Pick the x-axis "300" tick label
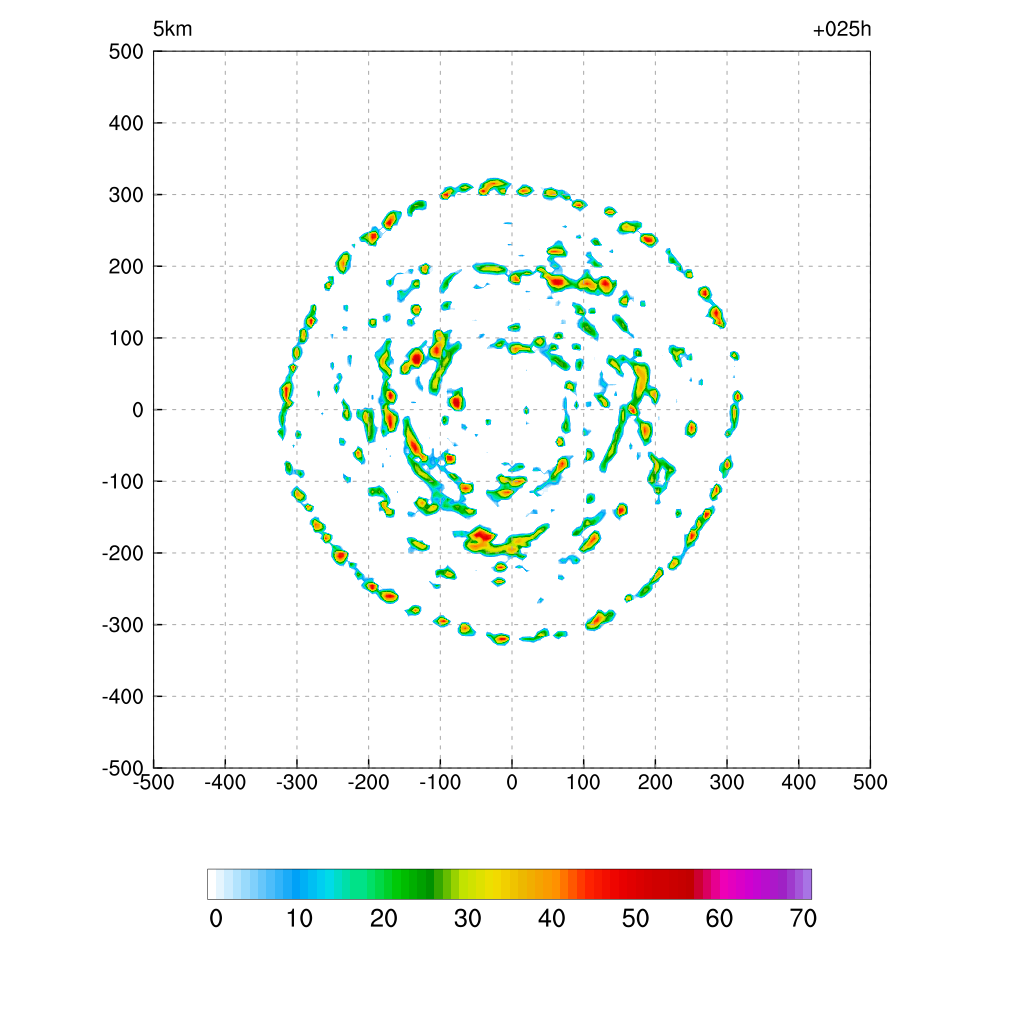 tap(727, 782)
